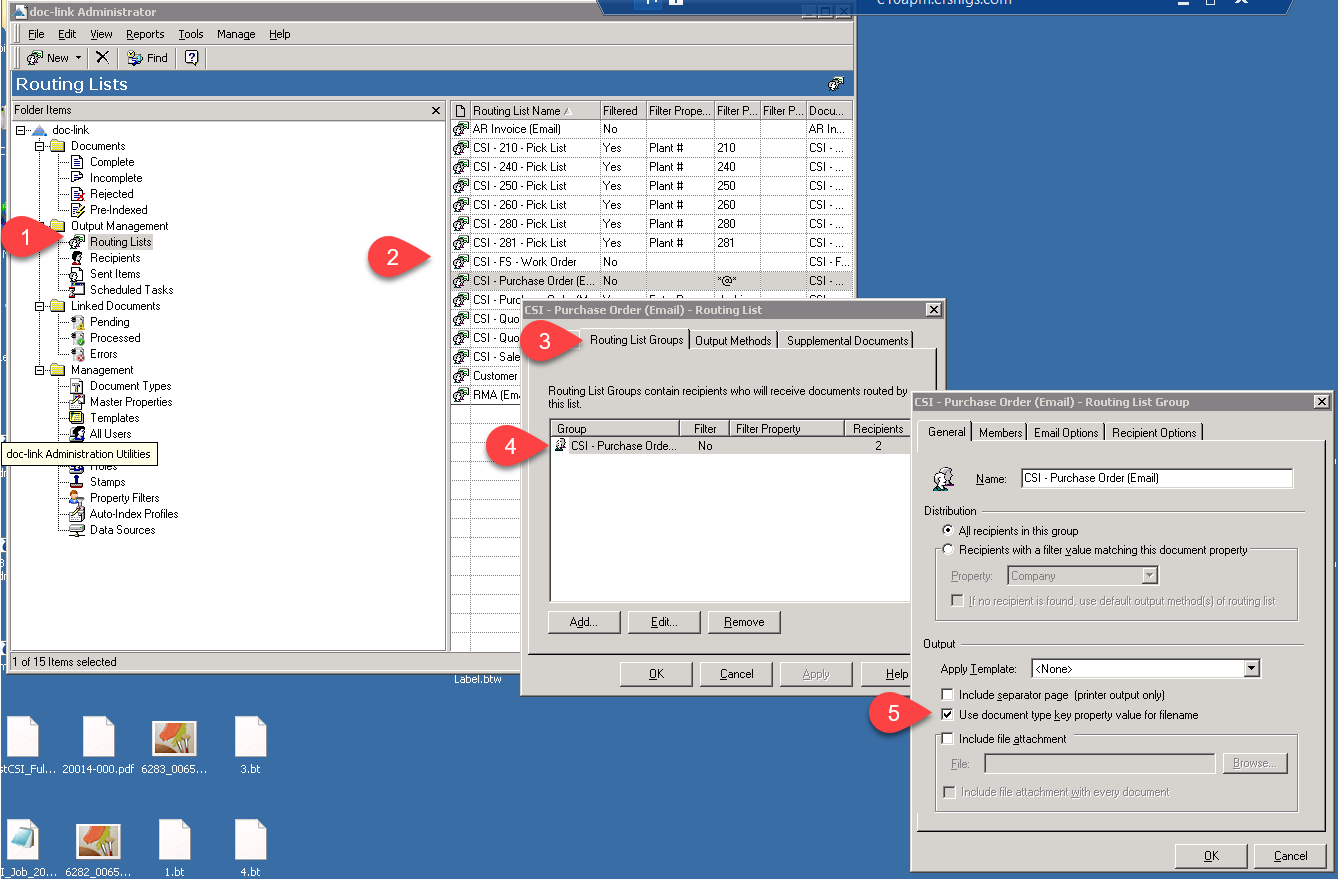The image size is (1338, 879).
Task: Select Complete under Documents tree
Action: click(112, 162)
